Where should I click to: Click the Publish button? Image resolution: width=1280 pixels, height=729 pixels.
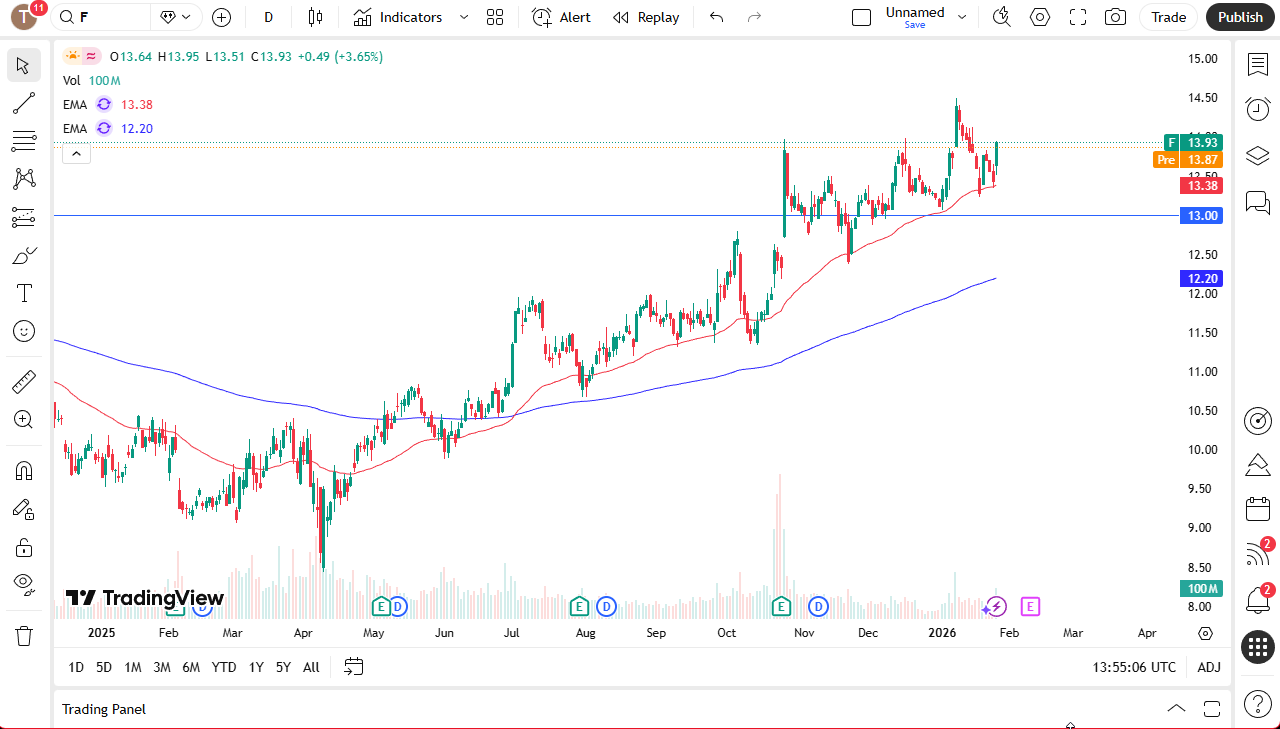[1241, 17]
